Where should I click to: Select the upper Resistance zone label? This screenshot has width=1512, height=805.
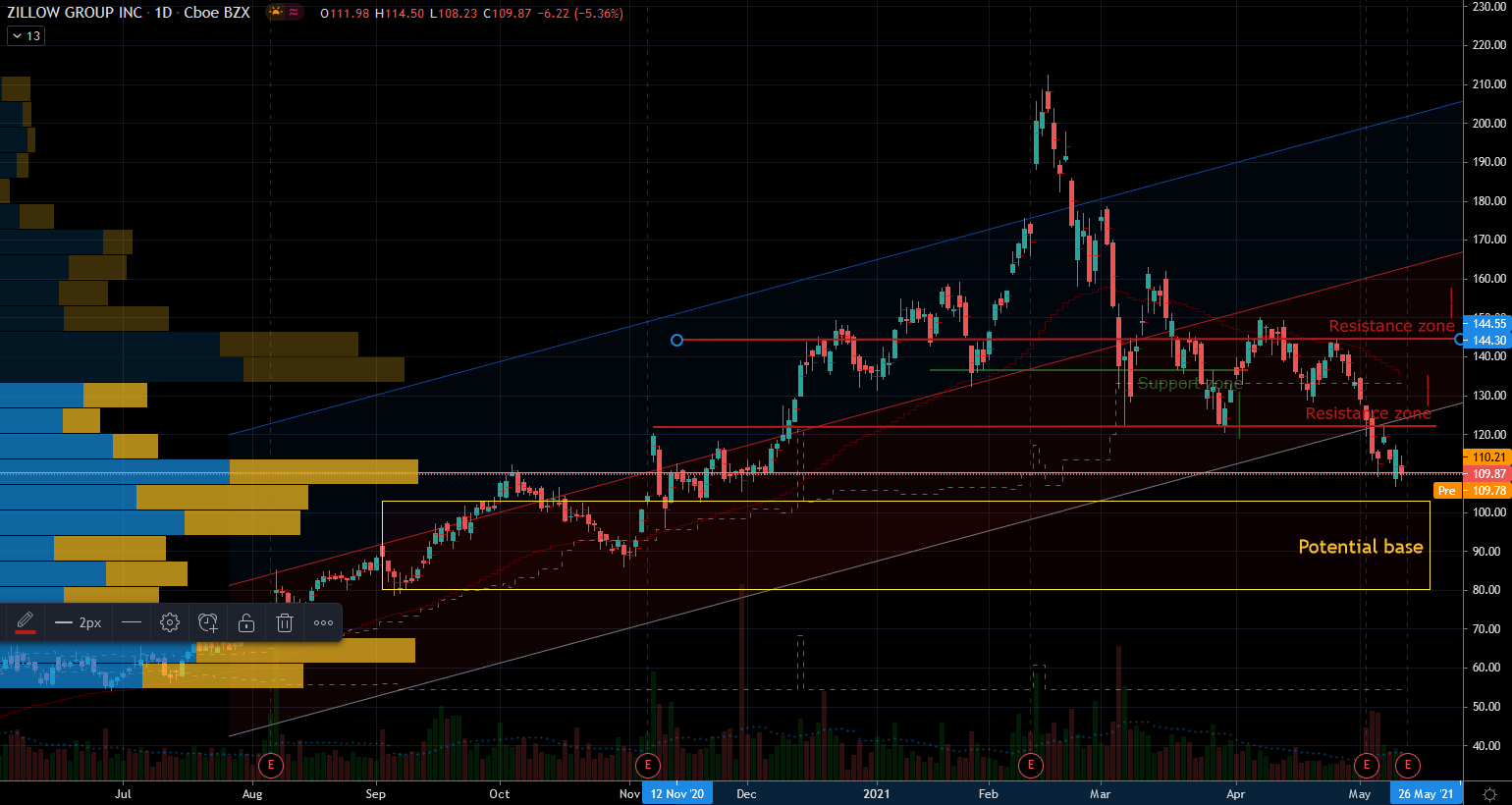coord(1392,326)
